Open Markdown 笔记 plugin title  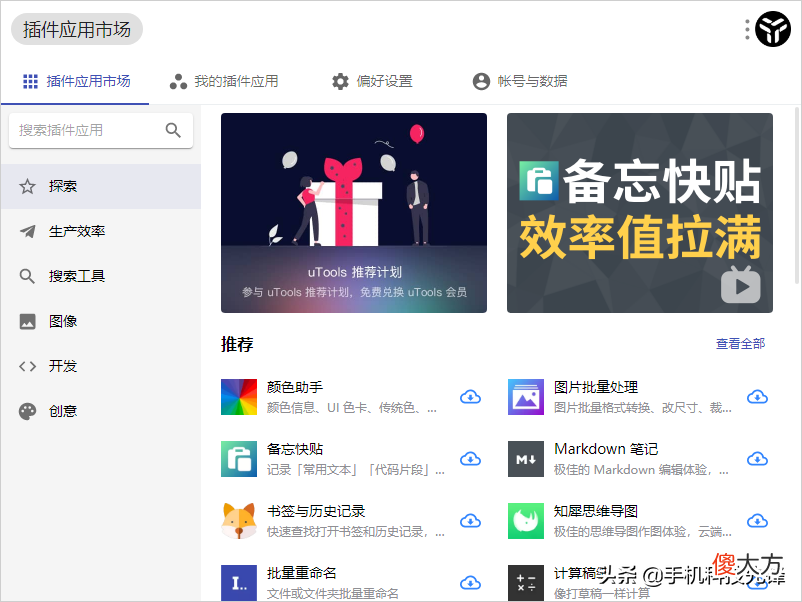point(606,449)
